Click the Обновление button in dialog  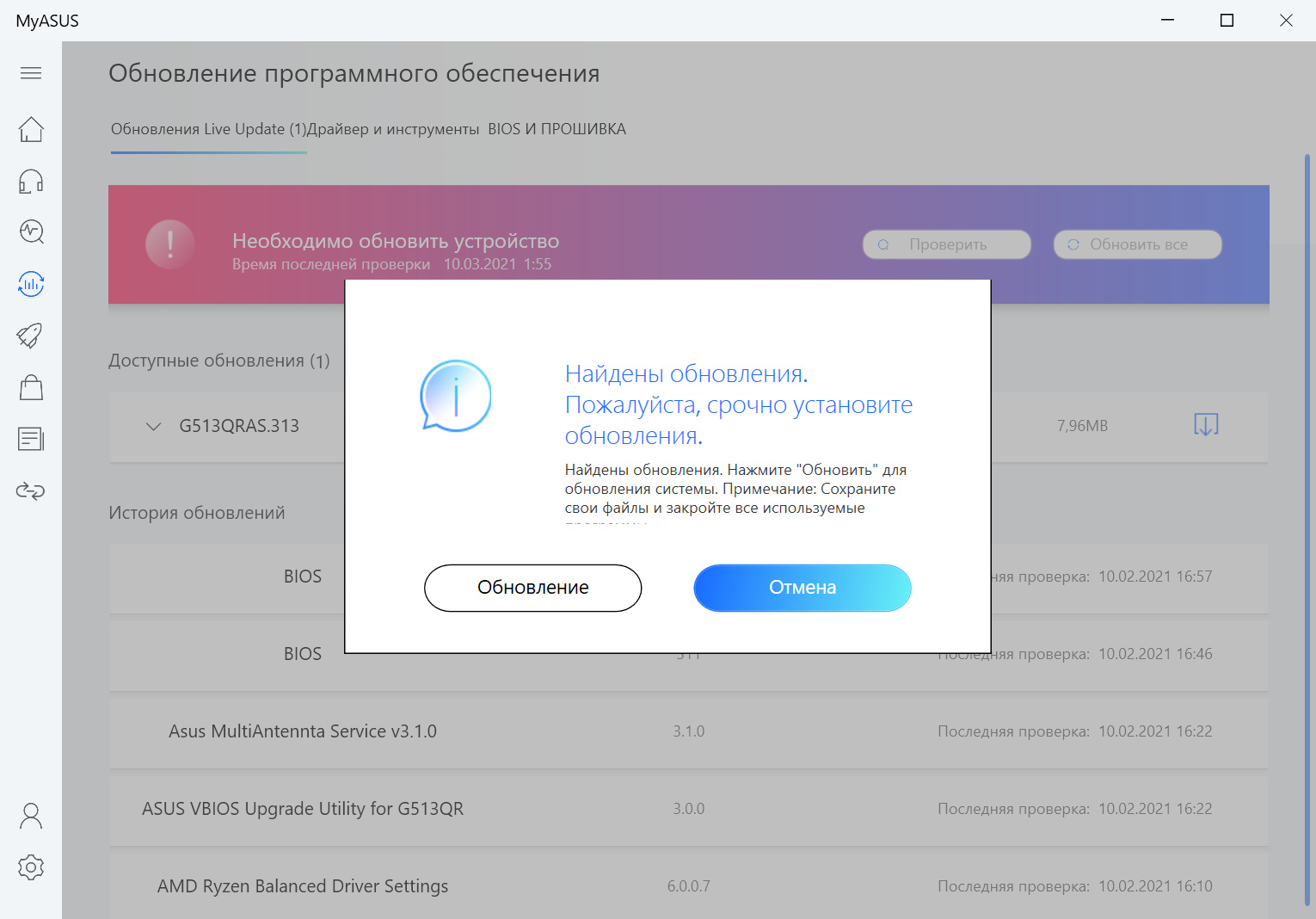point(533,588)
